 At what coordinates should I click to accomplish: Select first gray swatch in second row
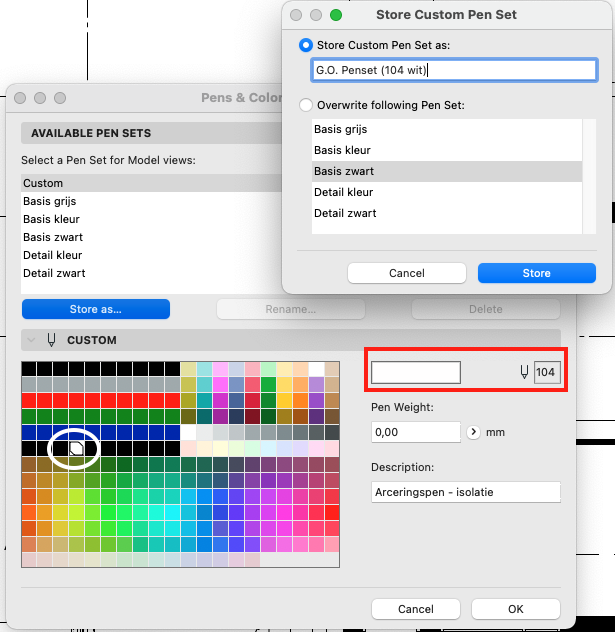(x=29, y=385)
